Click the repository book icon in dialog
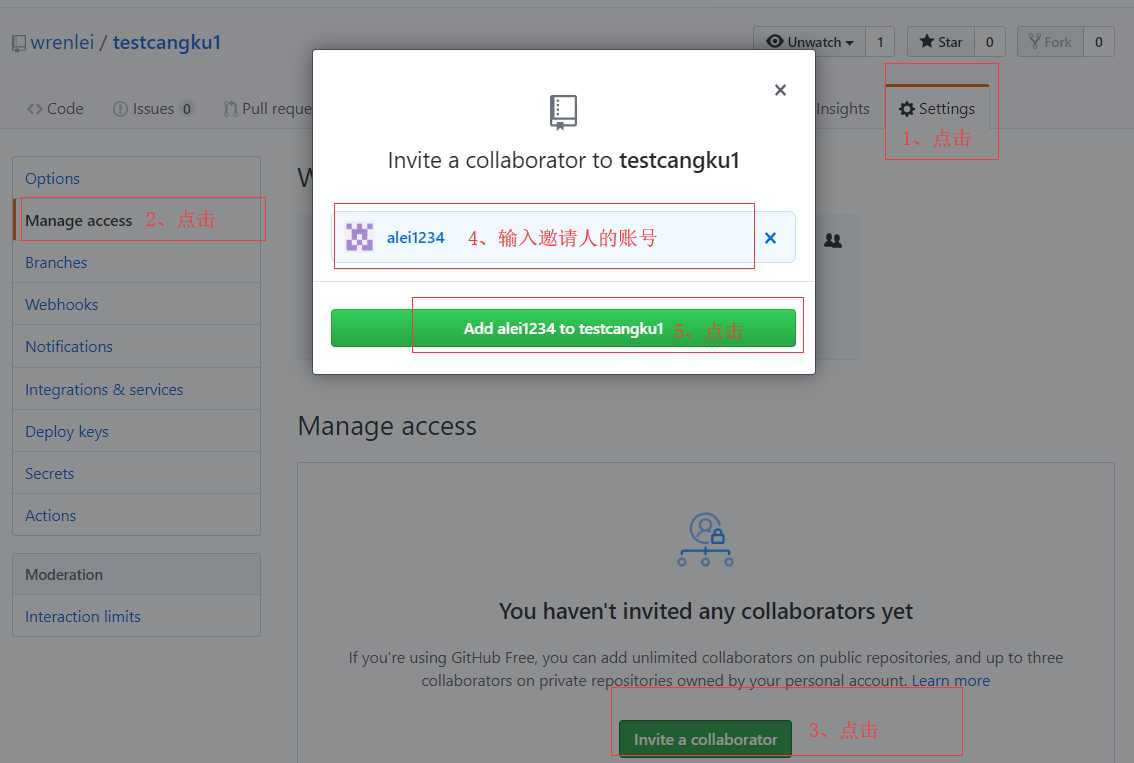Image resolution: width=1134 pixels, height=763 pixels. (x=563, y=112)
